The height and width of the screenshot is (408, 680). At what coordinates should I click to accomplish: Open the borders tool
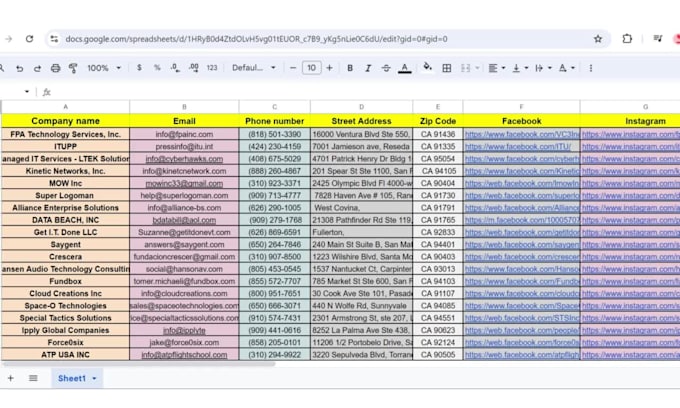pos(447,68)
